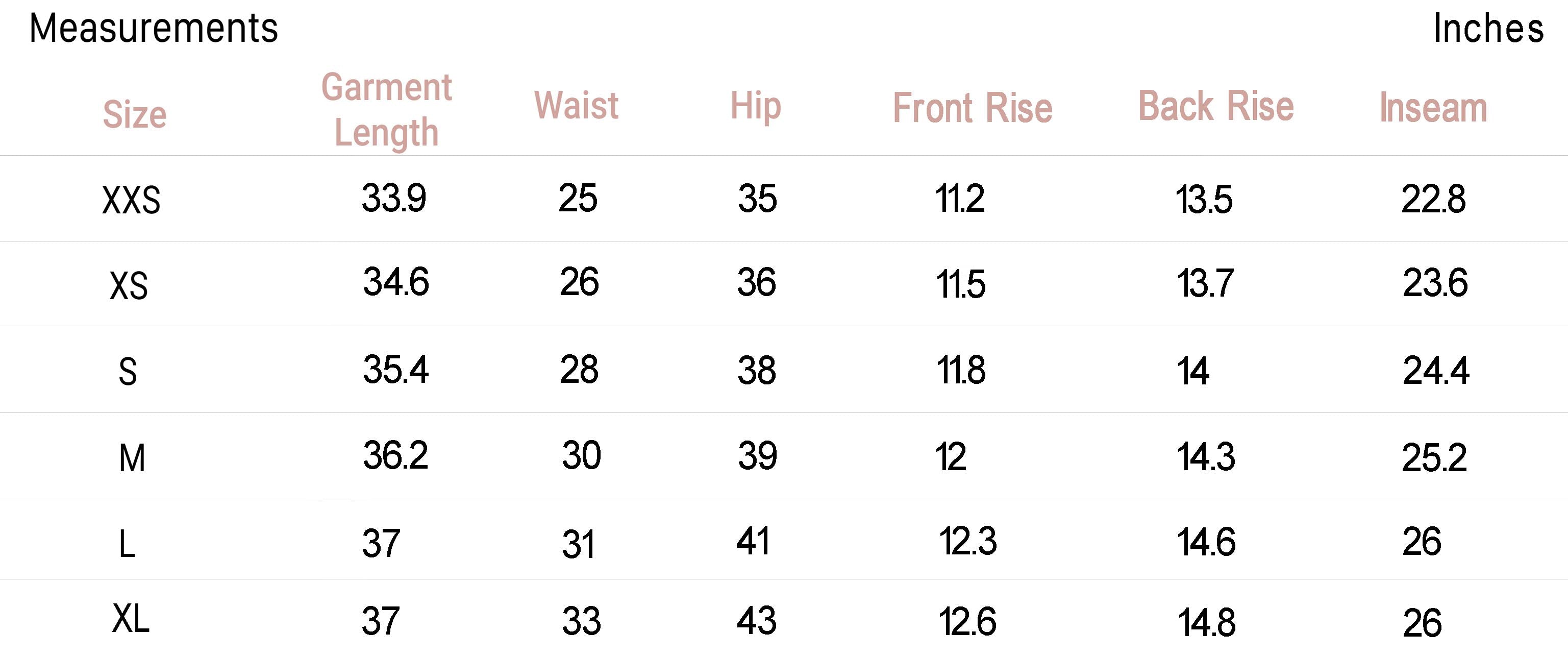Click the Measurements title text
This screenshot has width=1568, height=657.
154,29
